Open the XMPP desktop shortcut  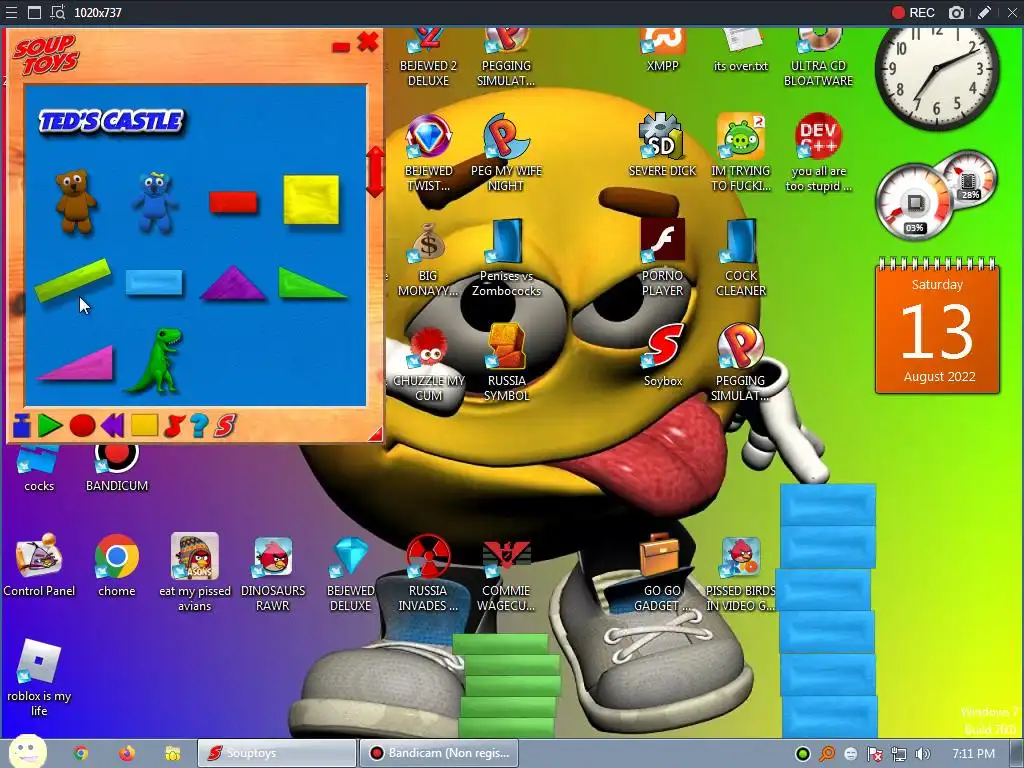pyautogui.click(x=662, y=50)
